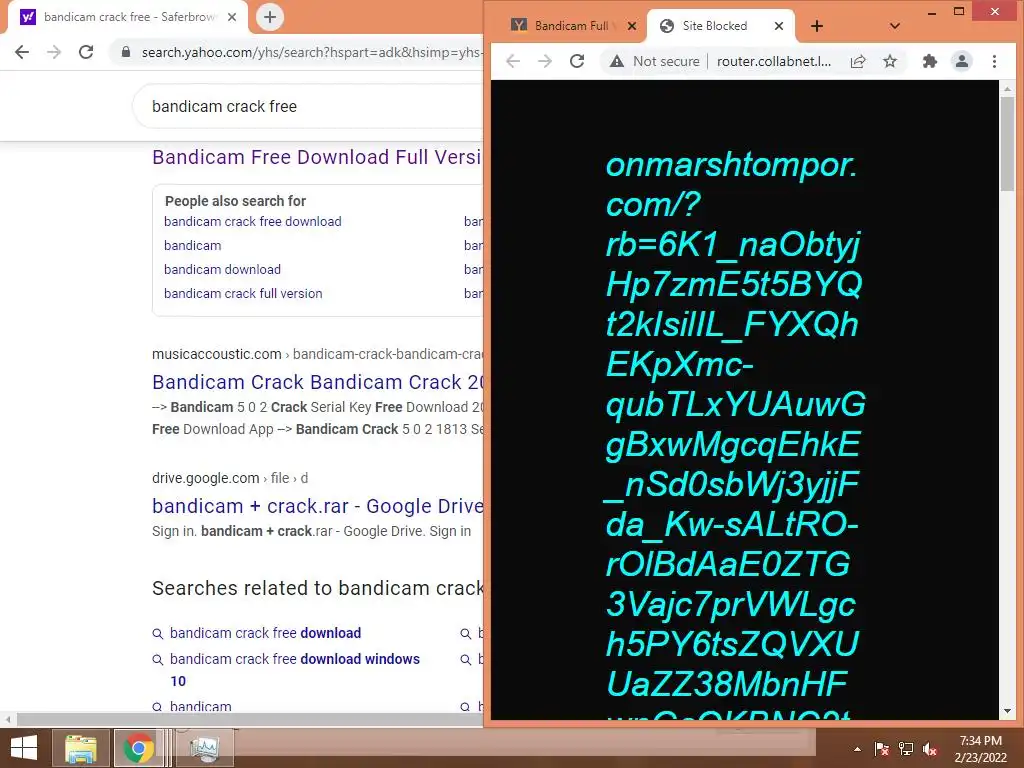Minimize the Site Blocked browser window
Image resolution: width=1024 pixels, height=768 pixels.
coord(932,12)
